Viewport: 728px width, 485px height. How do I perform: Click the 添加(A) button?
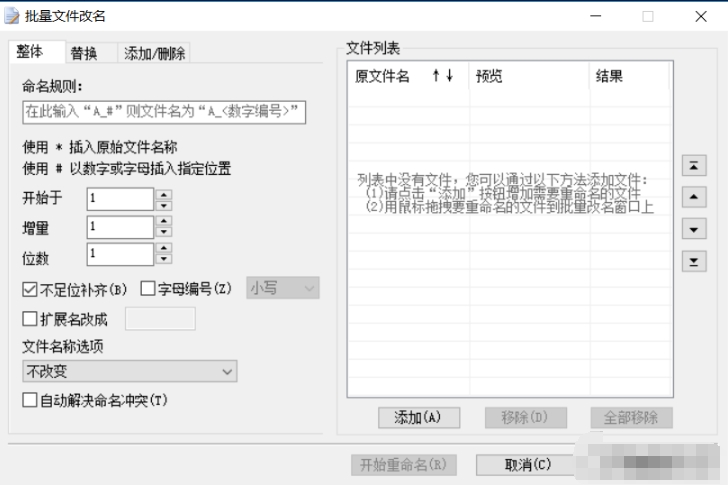point(419,418)
